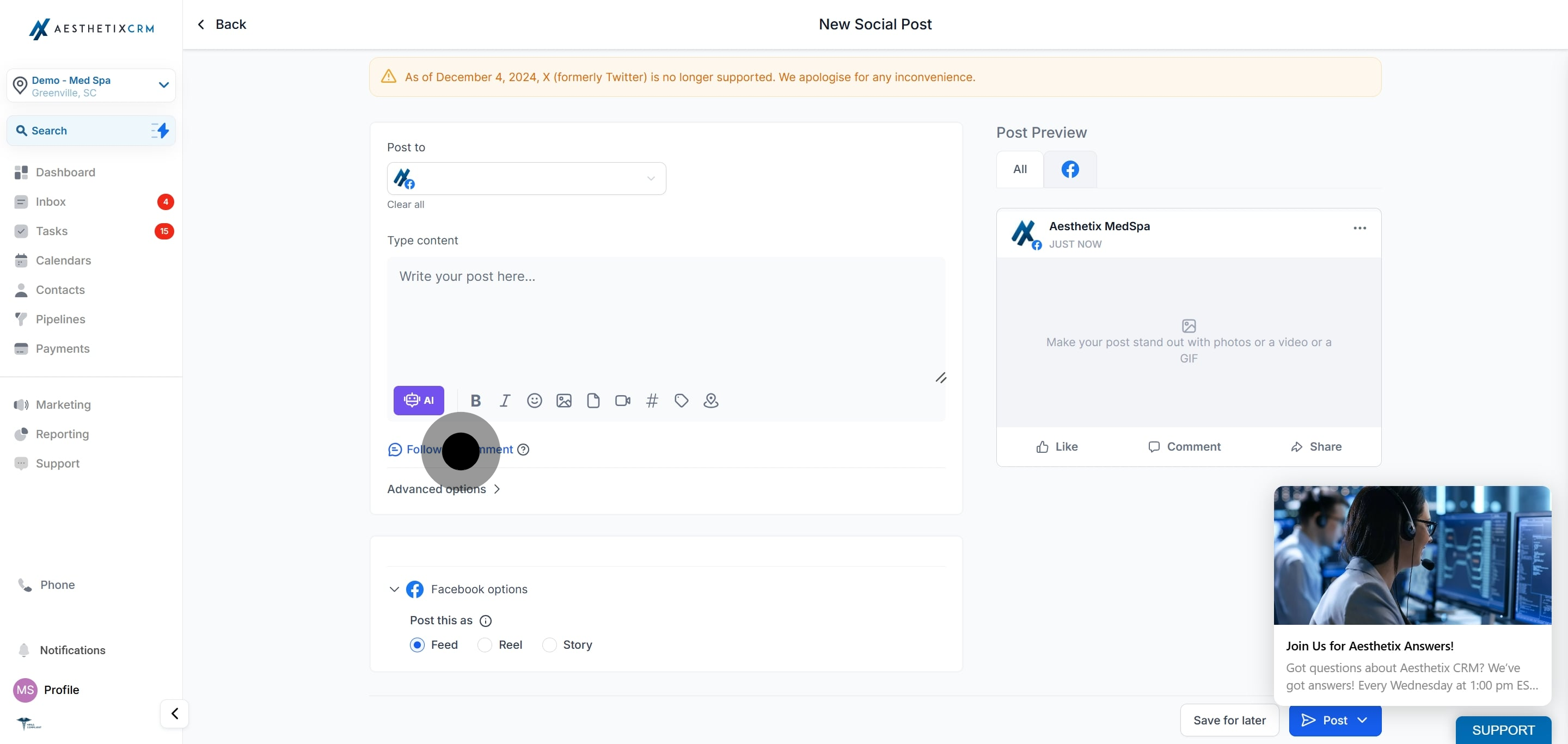This screenshot has width=1568, height=744.
Task: Open the Reporting section in the sidebar
Action: tap(62, 434)
